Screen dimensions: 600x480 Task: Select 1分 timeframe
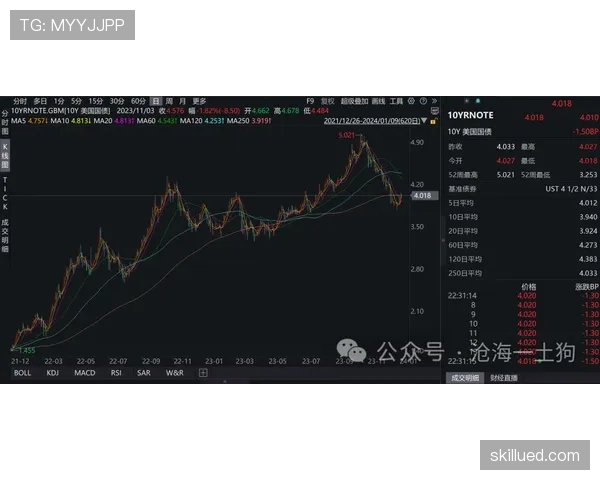[x=59, y=101]
